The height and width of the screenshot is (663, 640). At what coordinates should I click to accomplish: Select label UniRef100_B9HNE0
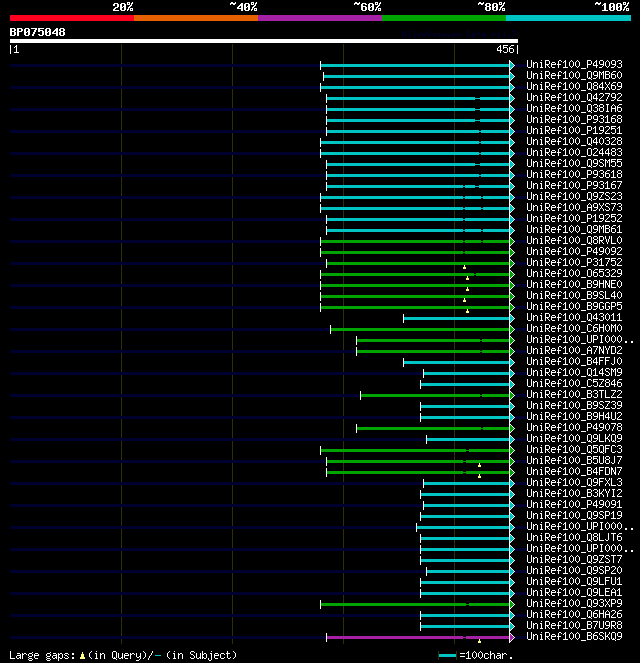[x=574, y=284]
